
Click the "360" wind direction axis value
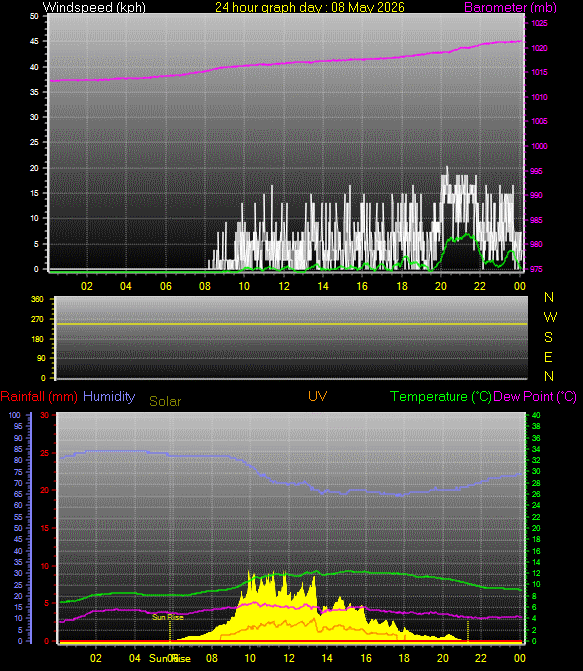(37, 299)
